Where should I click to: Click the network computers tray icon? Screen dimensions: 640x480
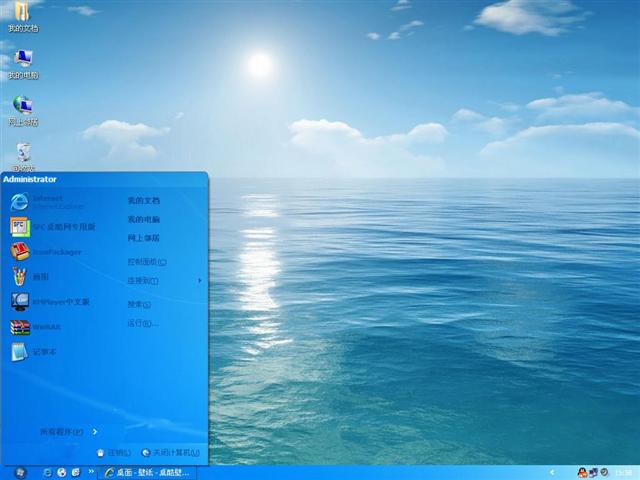[x=594, y=473]
